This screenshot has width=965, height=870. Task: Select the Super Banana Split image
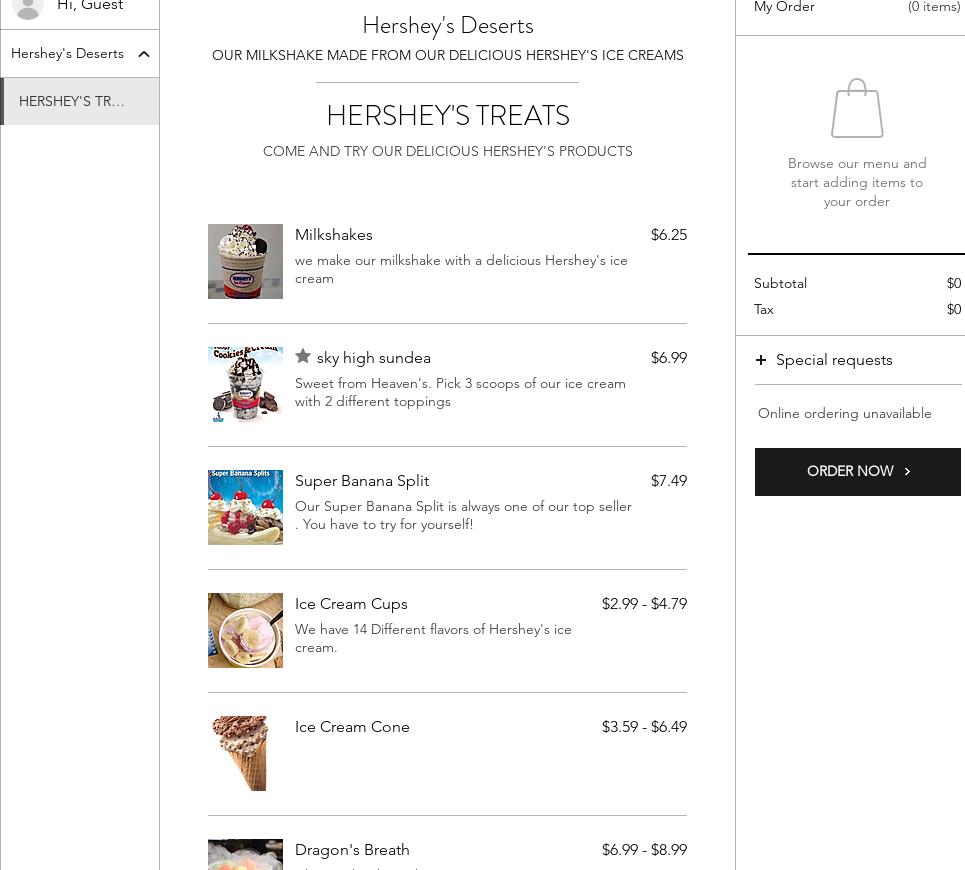[245, 507]
